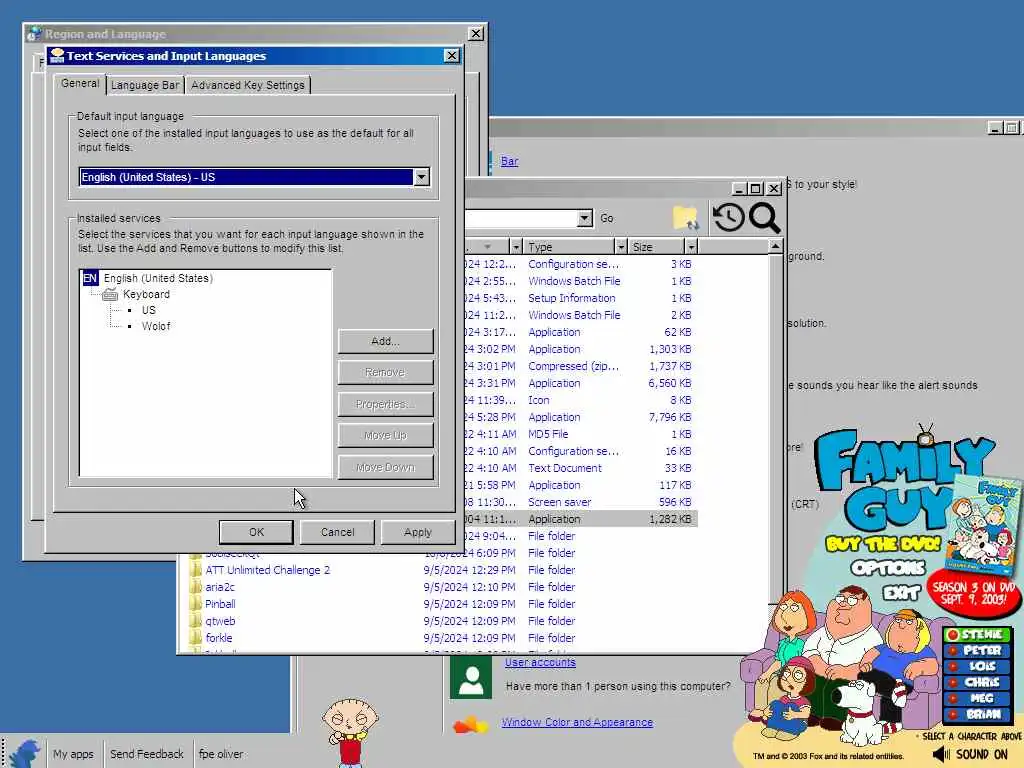Open the Window Color and Appearance icon
The height and width of the screenshot is (768, 1024).
coord(471,724)
